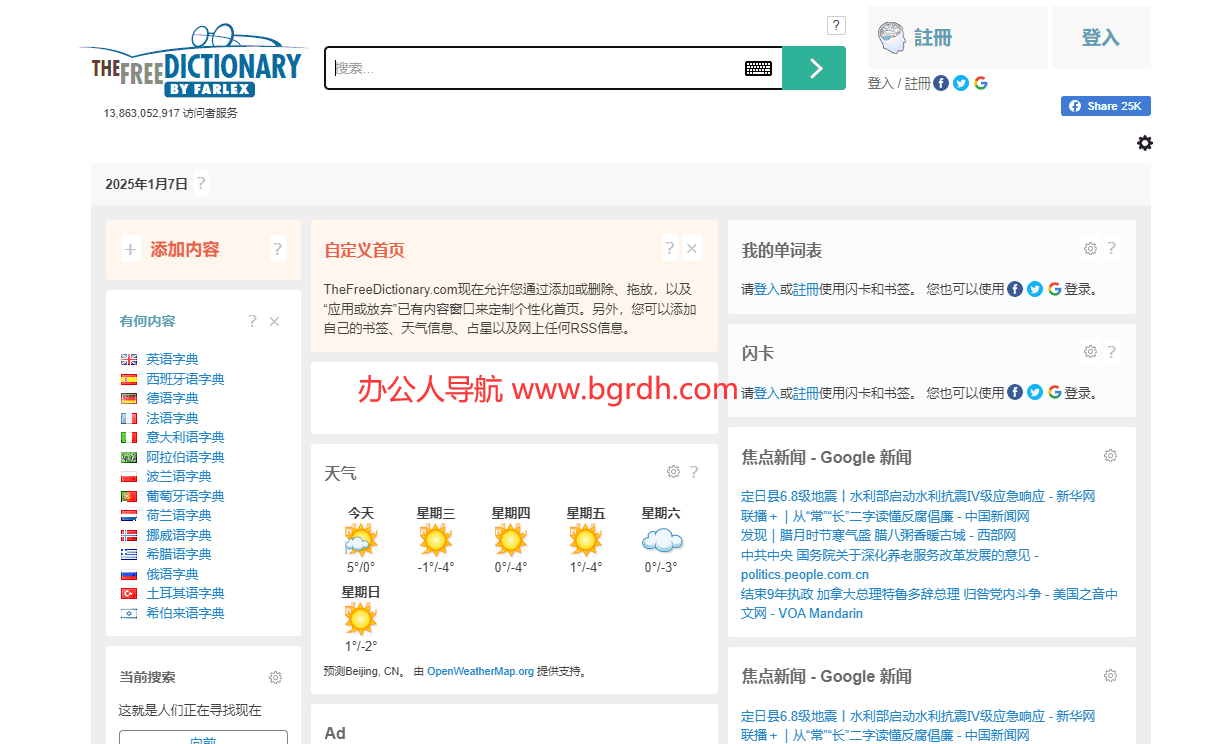Click the help question mark next to the date
This screenshot has height=744, width=1227.
(201, 183)
